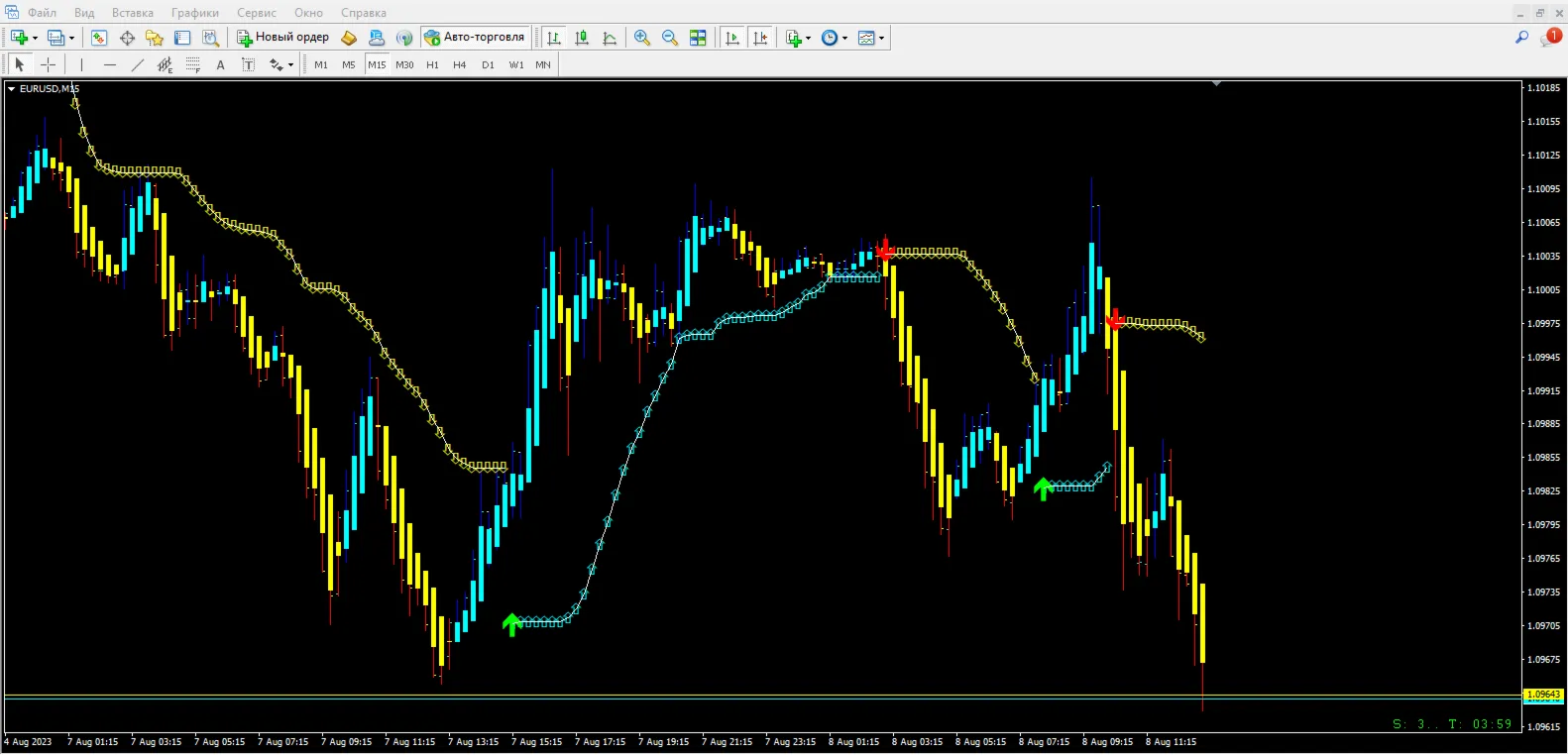Viewport: 1568px width, 755px height.
Task: Open the Графики menu
Action: 195,13
